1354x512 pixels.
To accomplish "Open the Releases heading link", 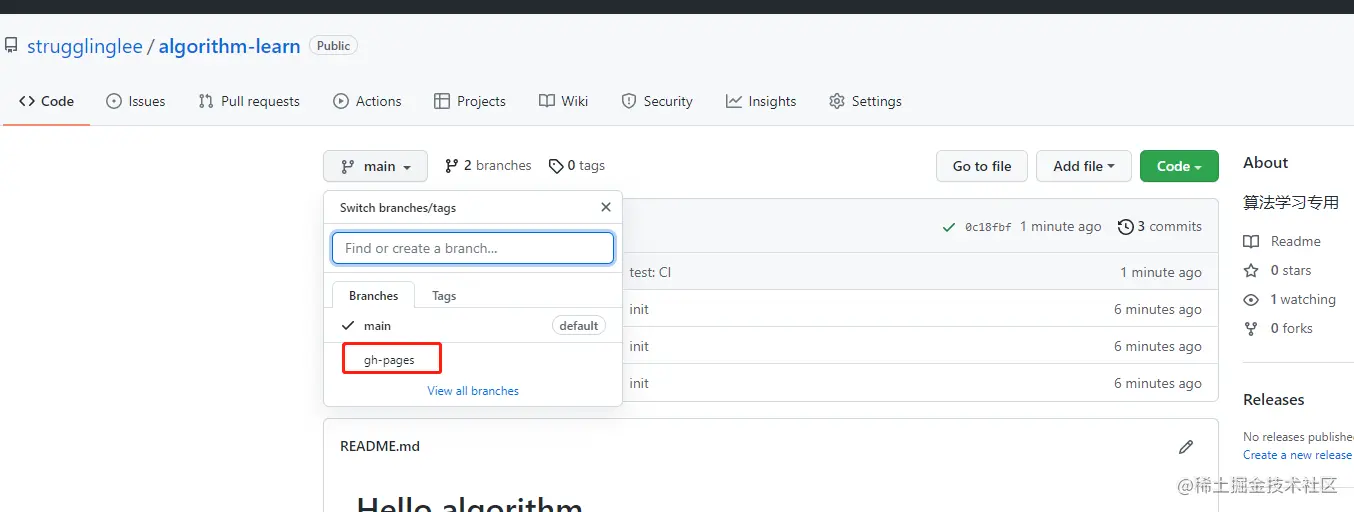I will [x=1274, y=399].
